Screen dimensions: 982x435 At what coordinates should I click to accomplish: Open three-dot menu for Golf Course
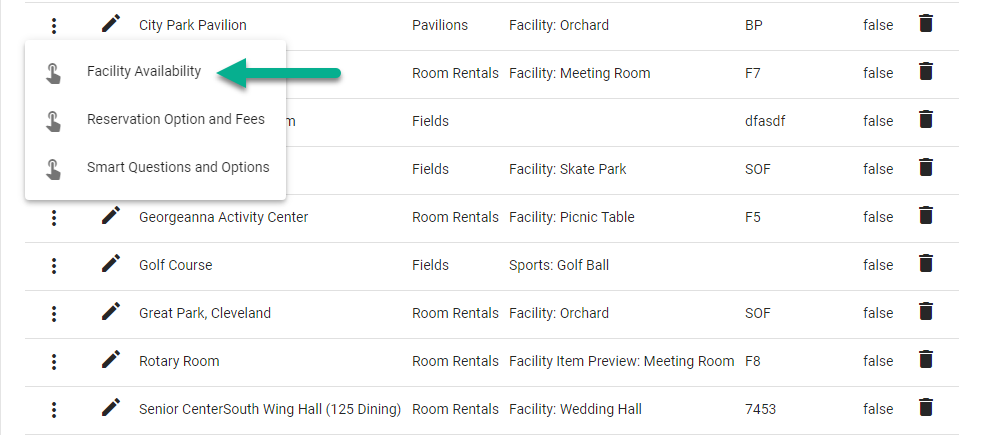pos(54,265)
